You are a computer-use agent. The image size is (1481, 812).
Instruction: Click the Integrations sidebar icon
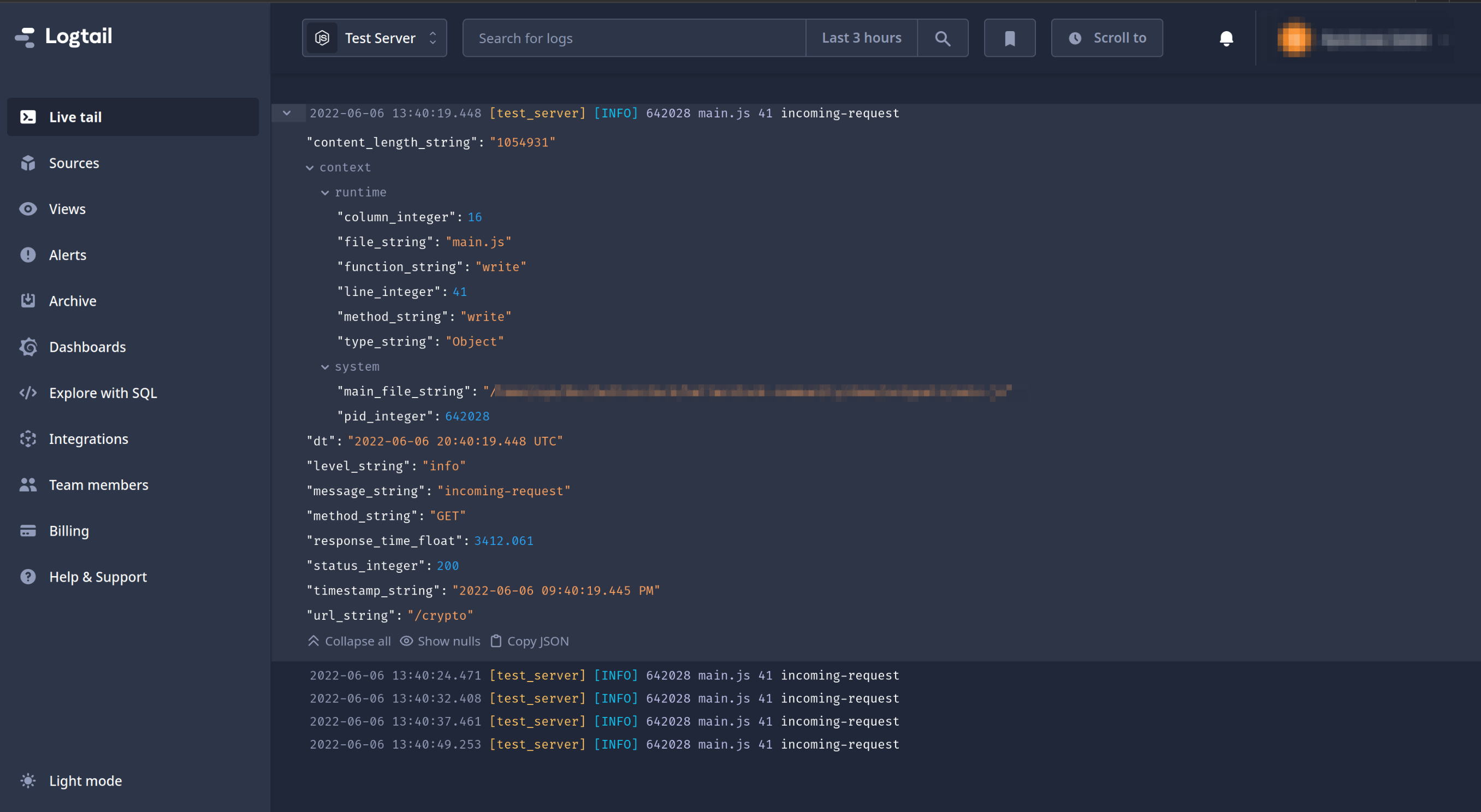(28, 438)
